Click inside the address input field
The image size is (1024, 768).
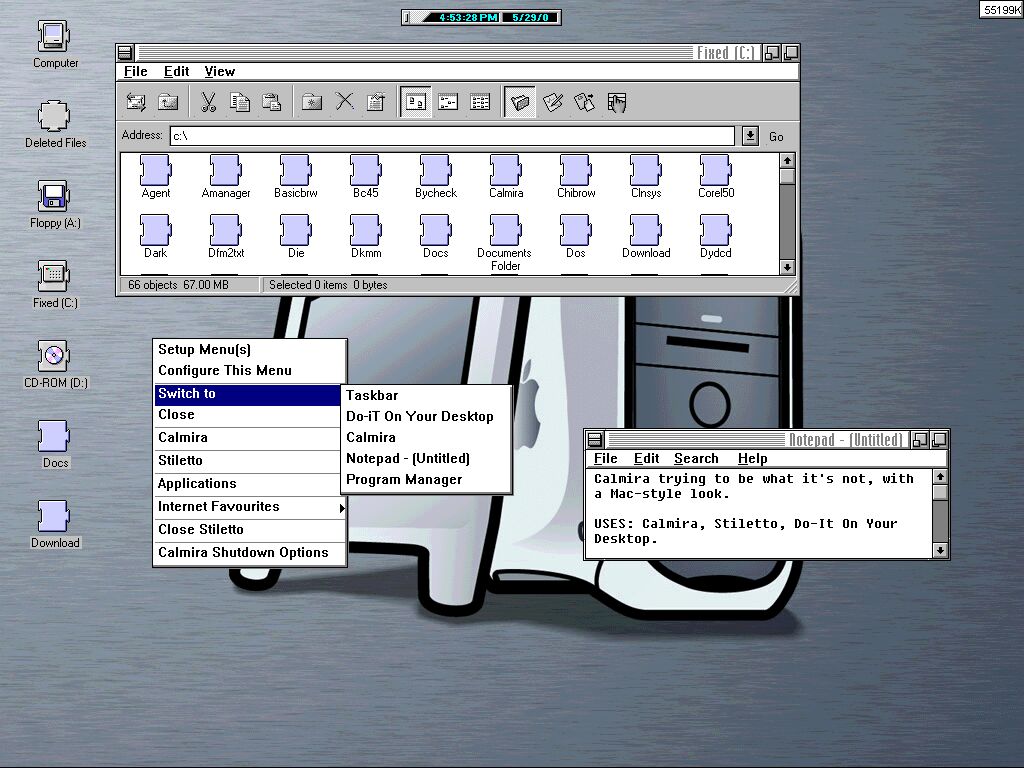(450, 136)
